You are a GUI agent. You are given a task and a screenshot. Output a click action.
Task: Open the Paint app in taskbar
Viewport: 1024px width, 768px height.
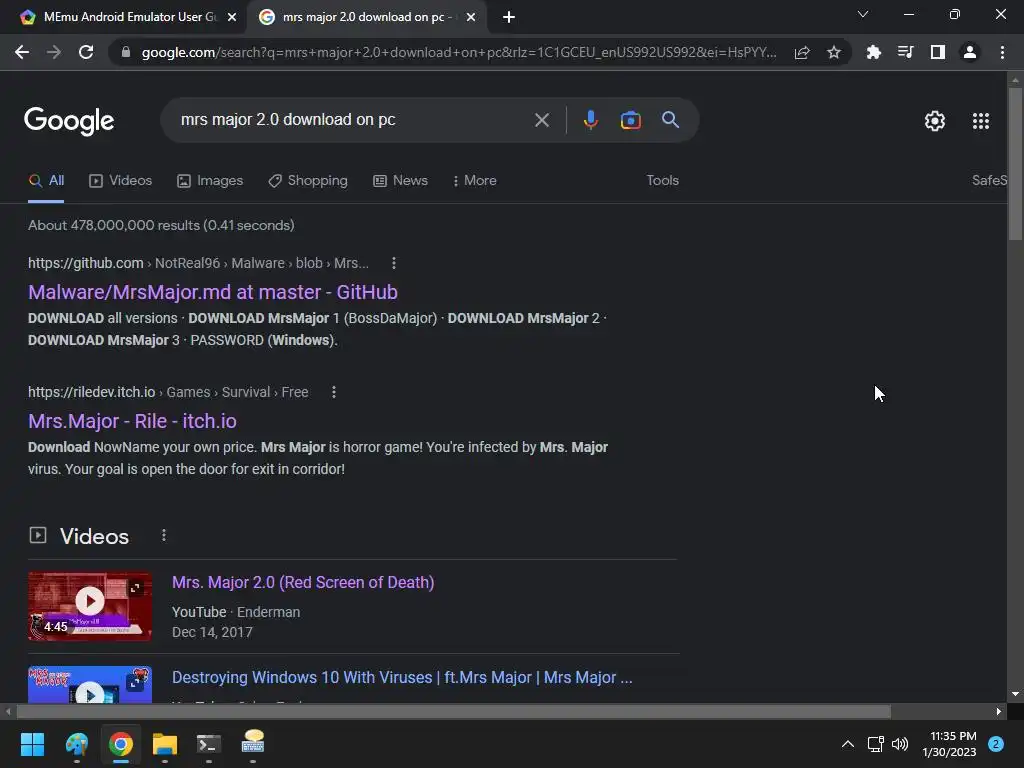pos(76,744)
